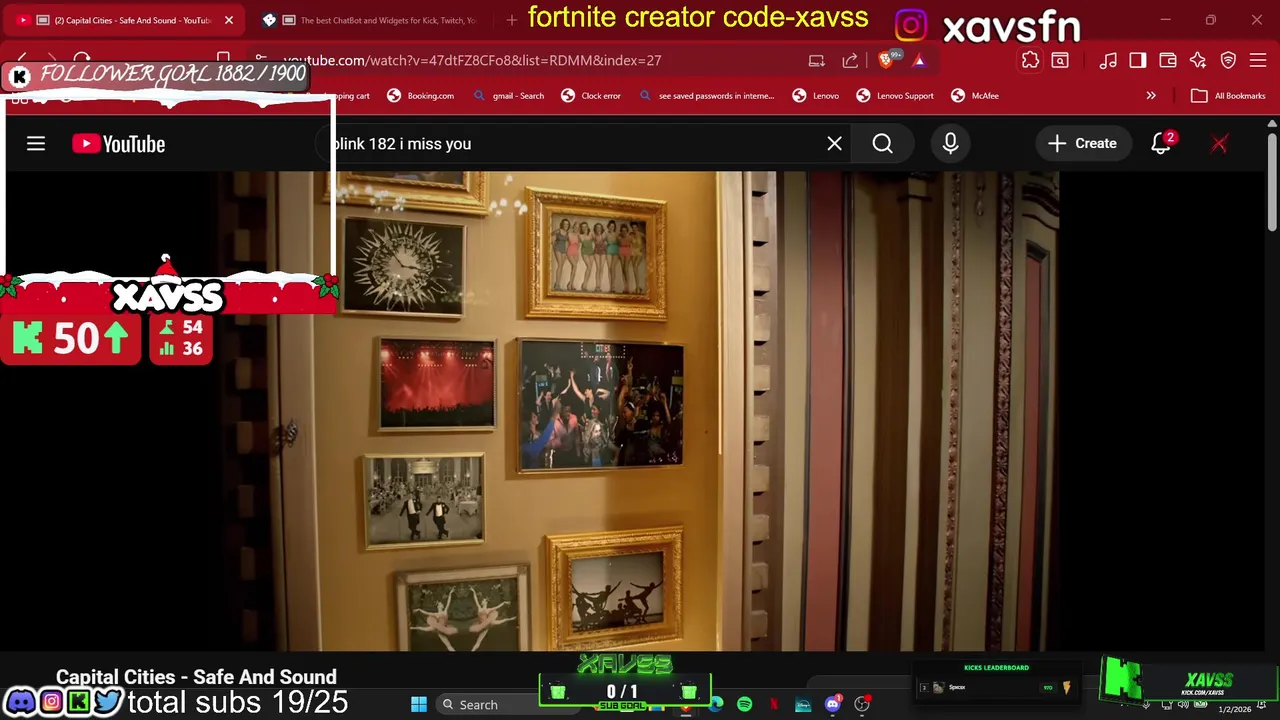Run search with the magnifier button
Viewport: 1280px width, 720px height.
882,144
